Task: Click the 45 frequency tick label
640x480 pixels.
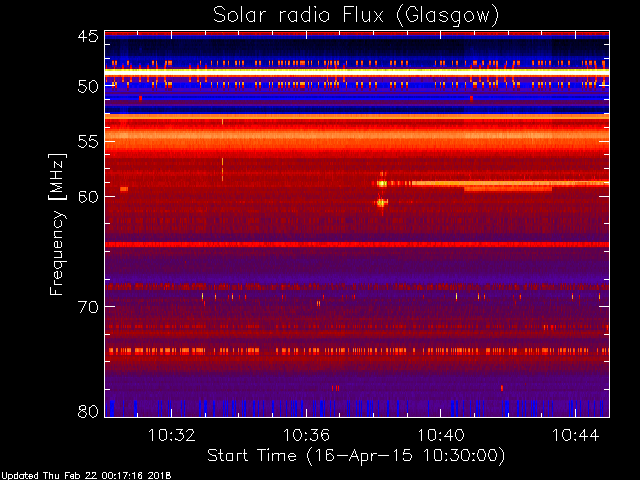Action: point(88,36)
